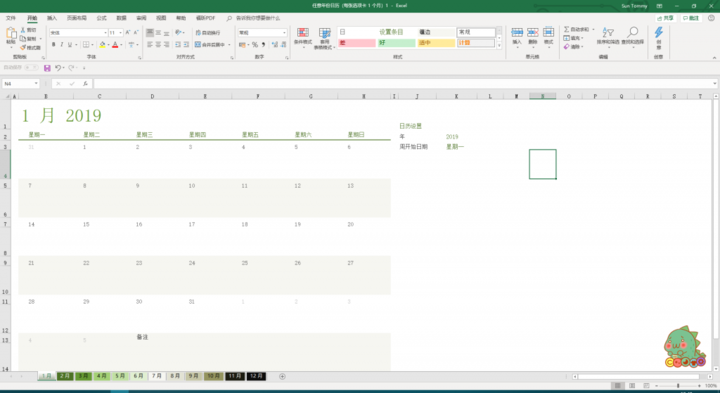
Task: Click the decrease font size icon
Action: (x=136, y=33)
